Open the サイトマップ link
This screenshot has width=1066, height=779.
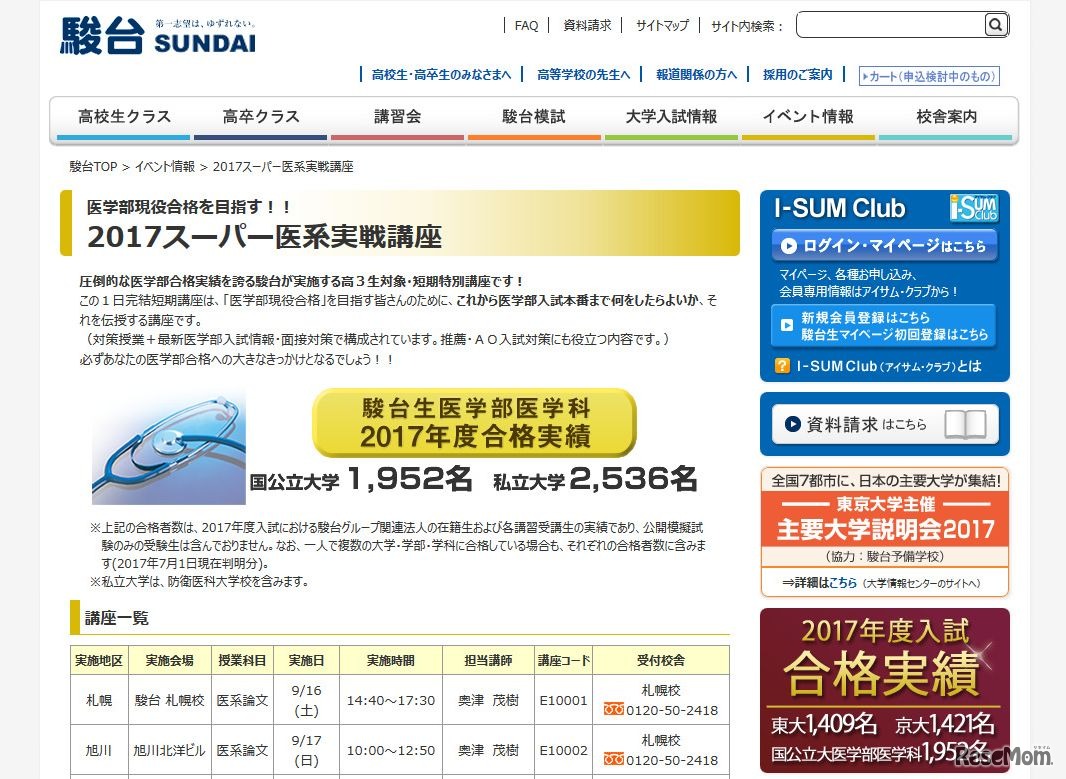[x=661, y=25]
